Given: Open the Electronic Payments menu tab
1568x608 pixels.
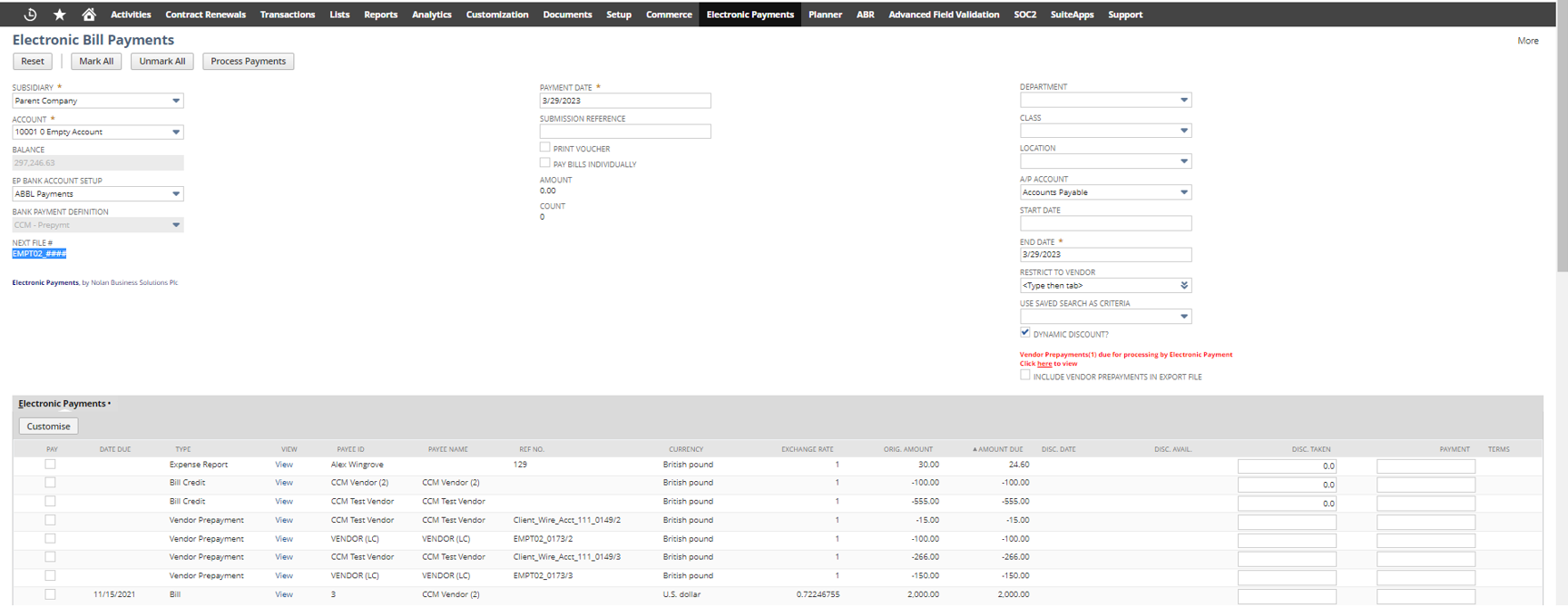Looking at the screenshot, I should pos(750,15).
